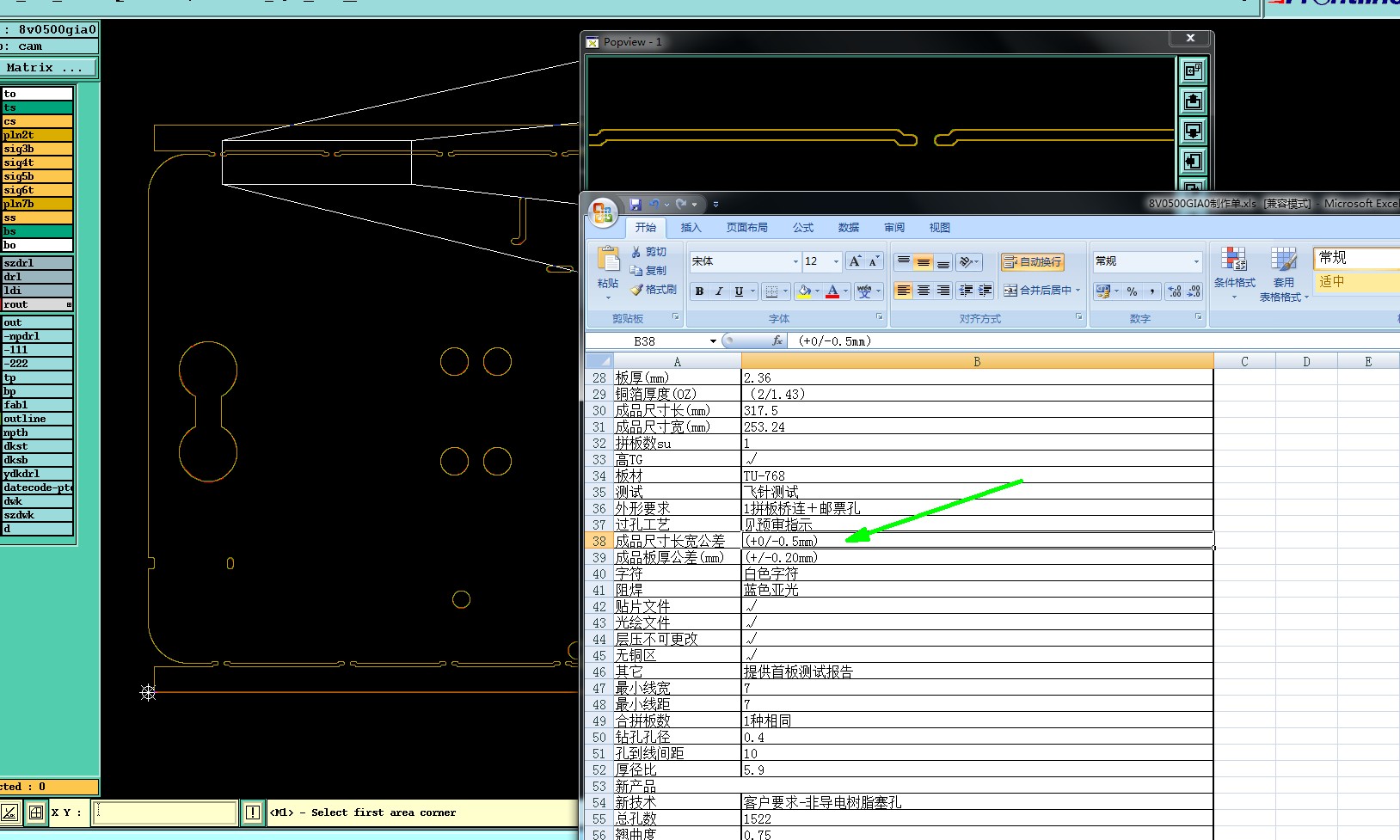Undo last action in Excel
The image size is (1400, 840).
point(654,205)
